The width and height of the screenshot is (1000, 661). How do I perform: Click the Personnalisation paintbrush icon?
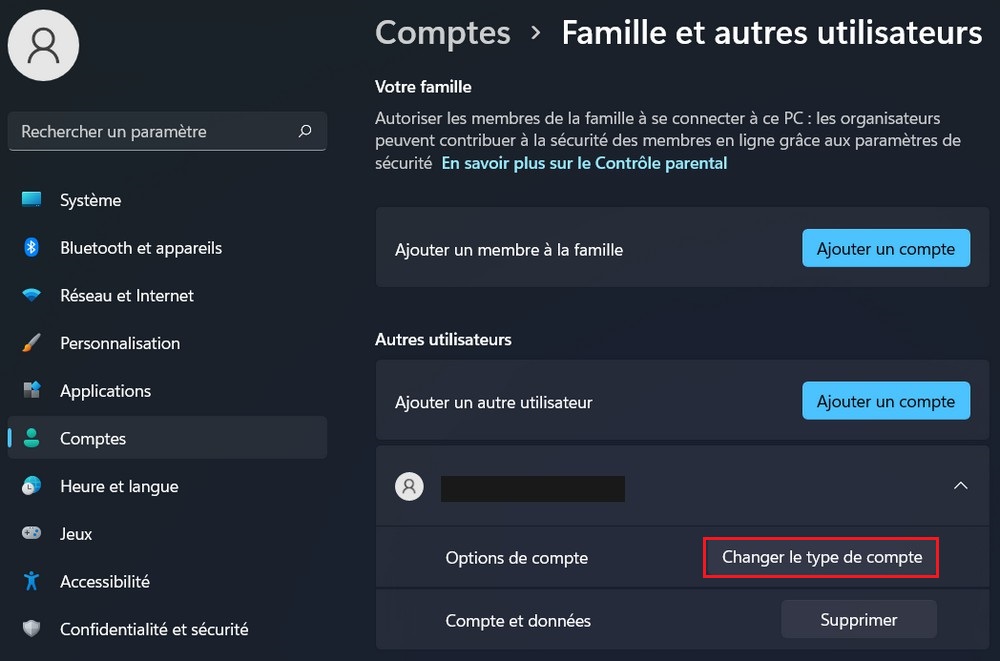(32, 343)
